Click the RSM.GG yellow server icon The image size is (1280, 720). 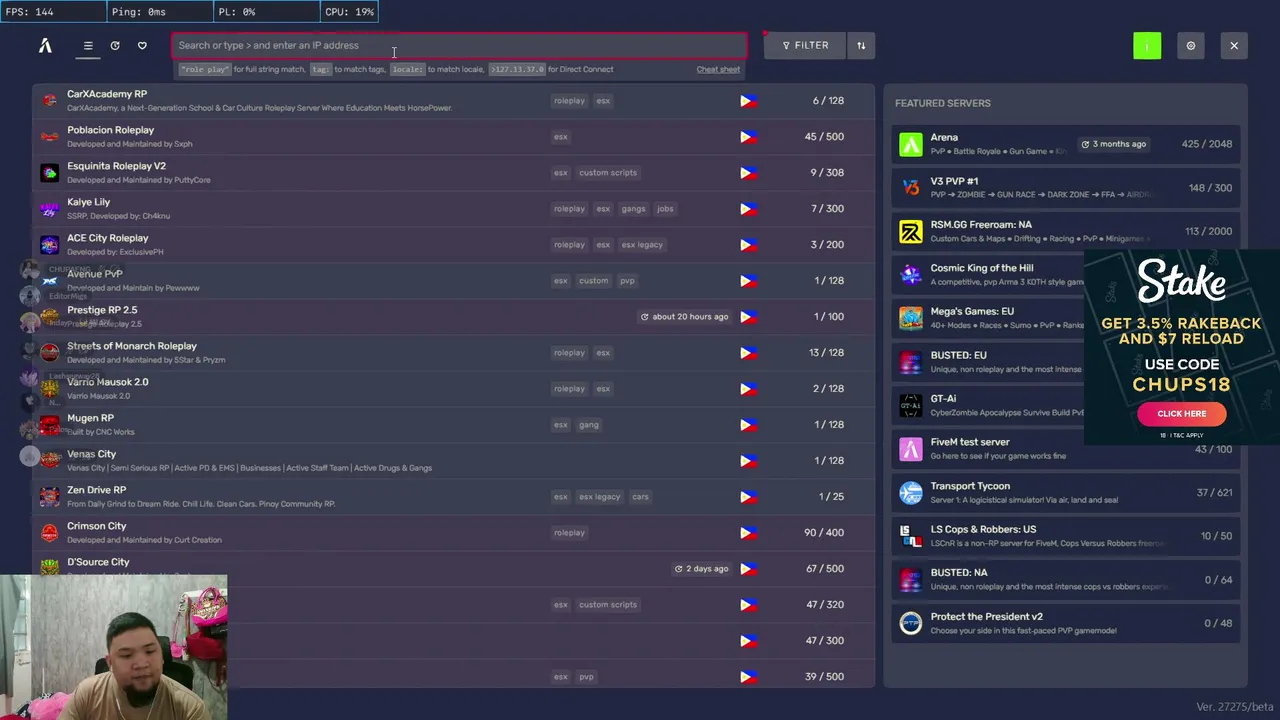(910, 231)
